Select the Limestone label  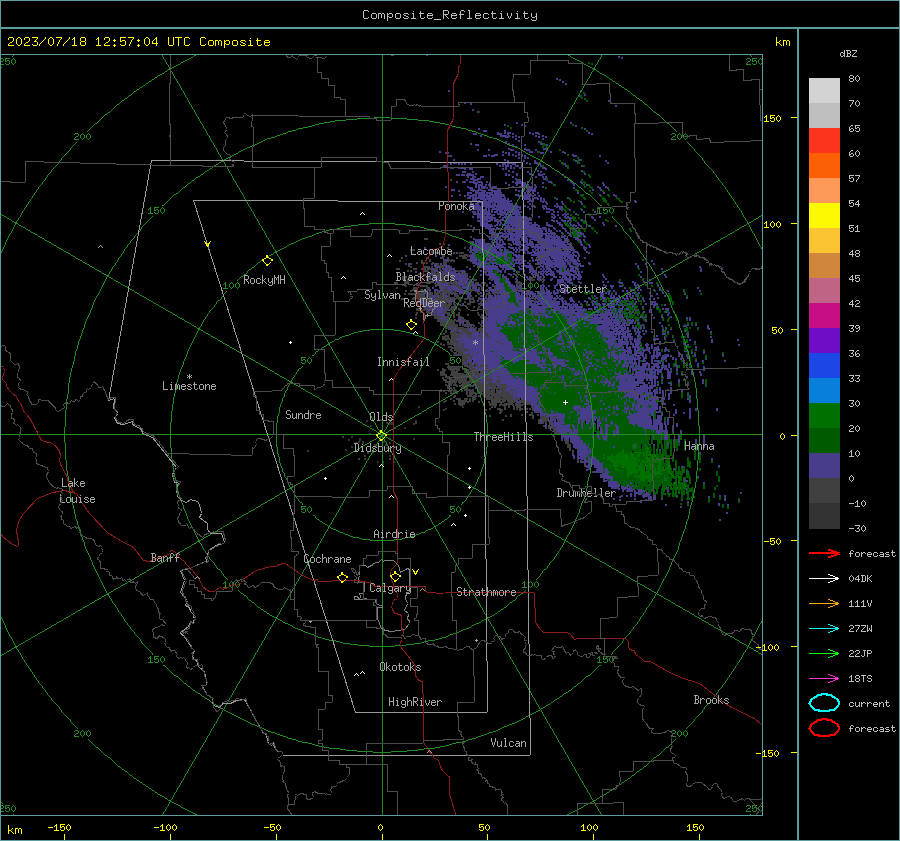pos(189,386)
